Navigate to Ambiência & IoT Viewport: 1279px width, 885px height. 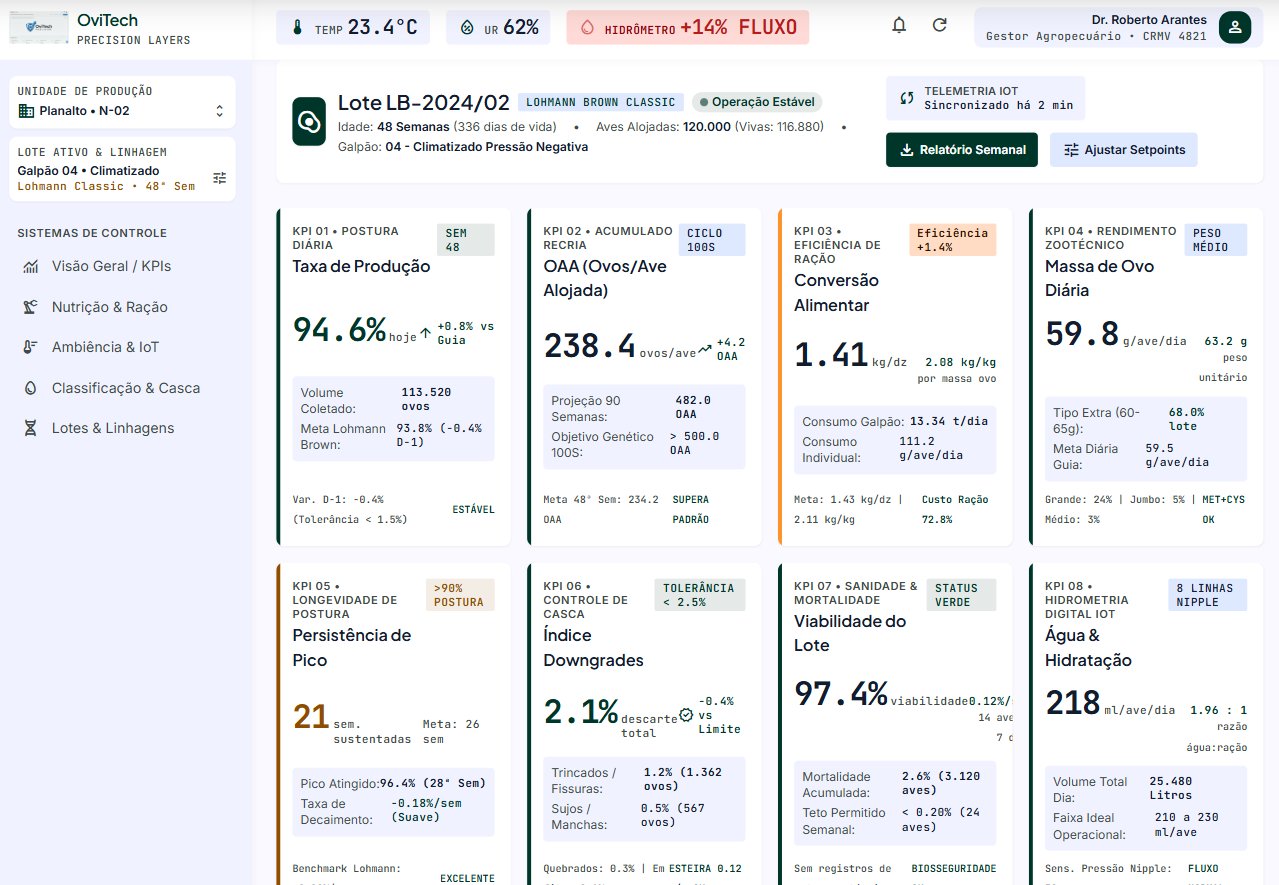(x=125, y=347)
